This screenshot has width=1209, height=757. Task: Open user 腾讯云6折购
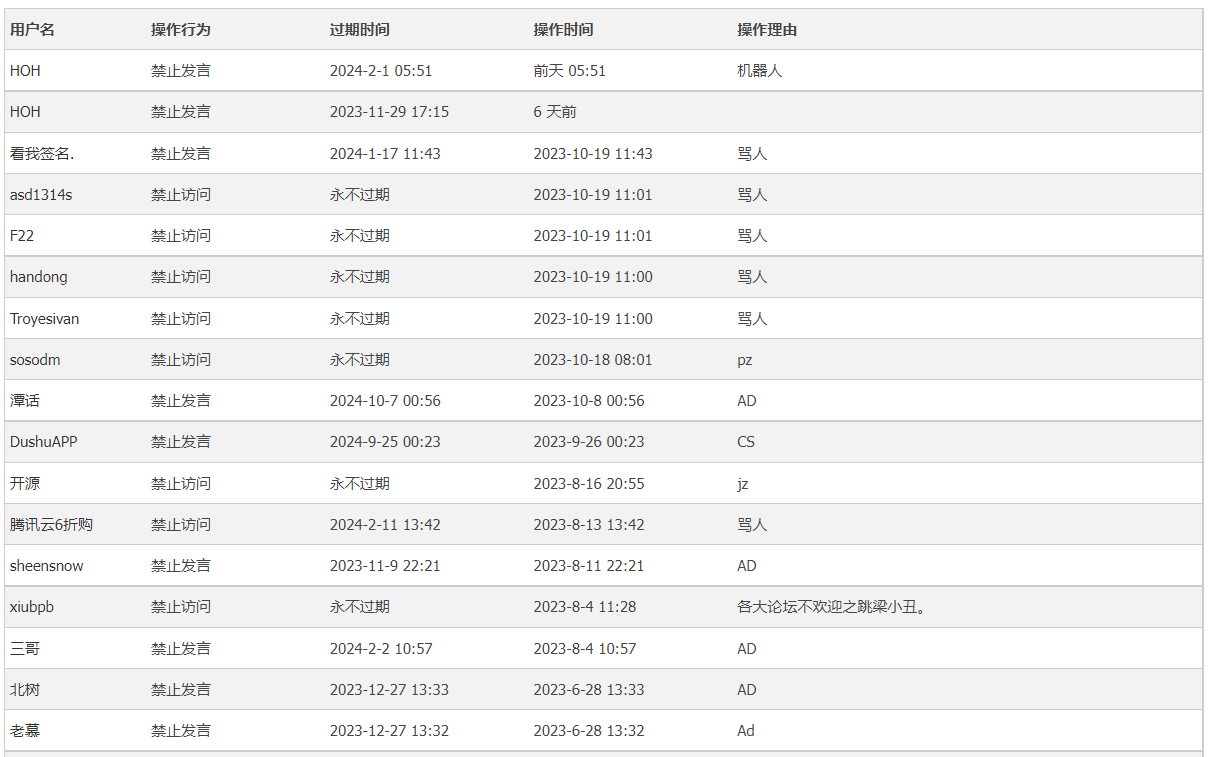[52, 525]
